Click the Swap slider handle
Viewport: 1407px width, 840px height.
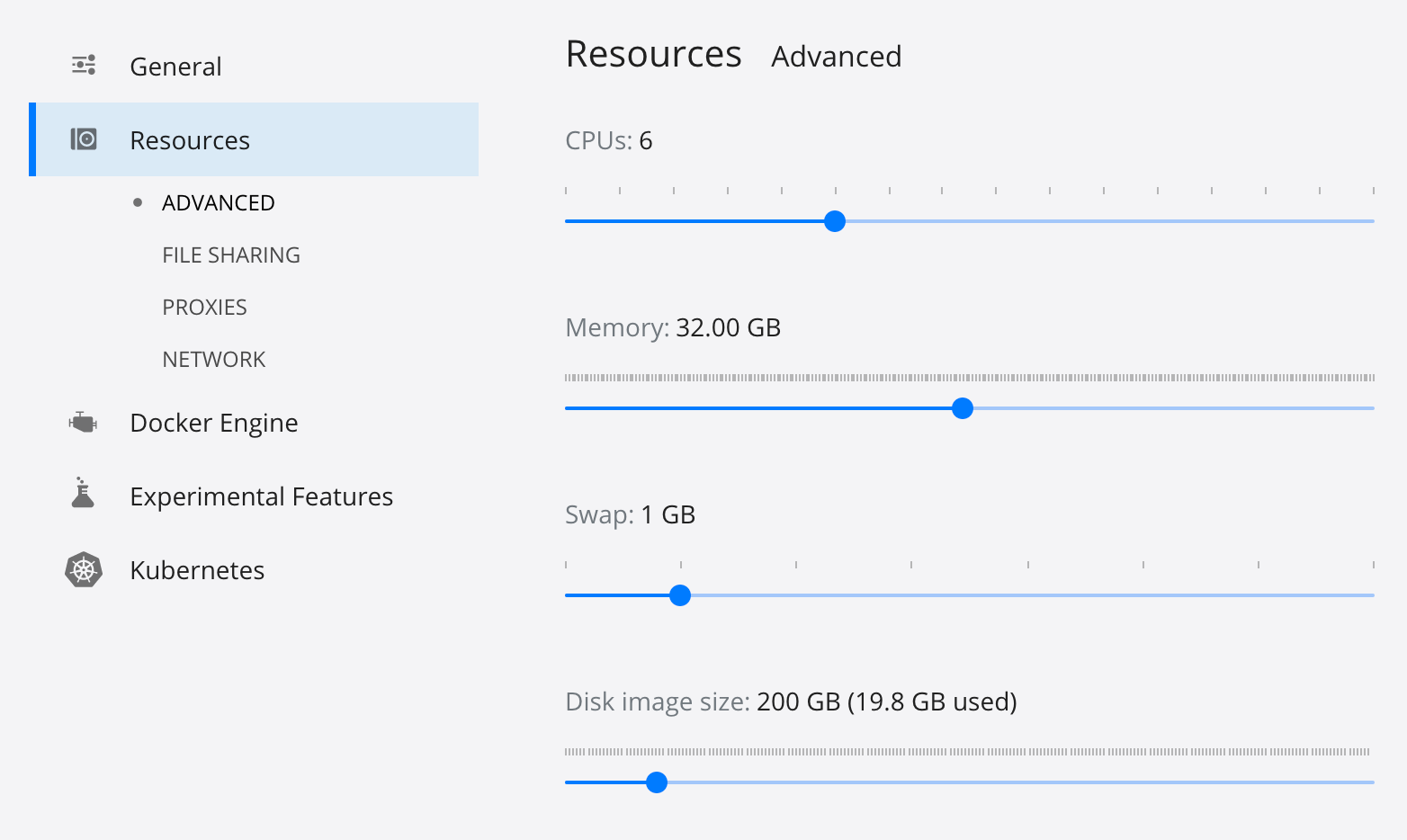(x=680, y=595)
